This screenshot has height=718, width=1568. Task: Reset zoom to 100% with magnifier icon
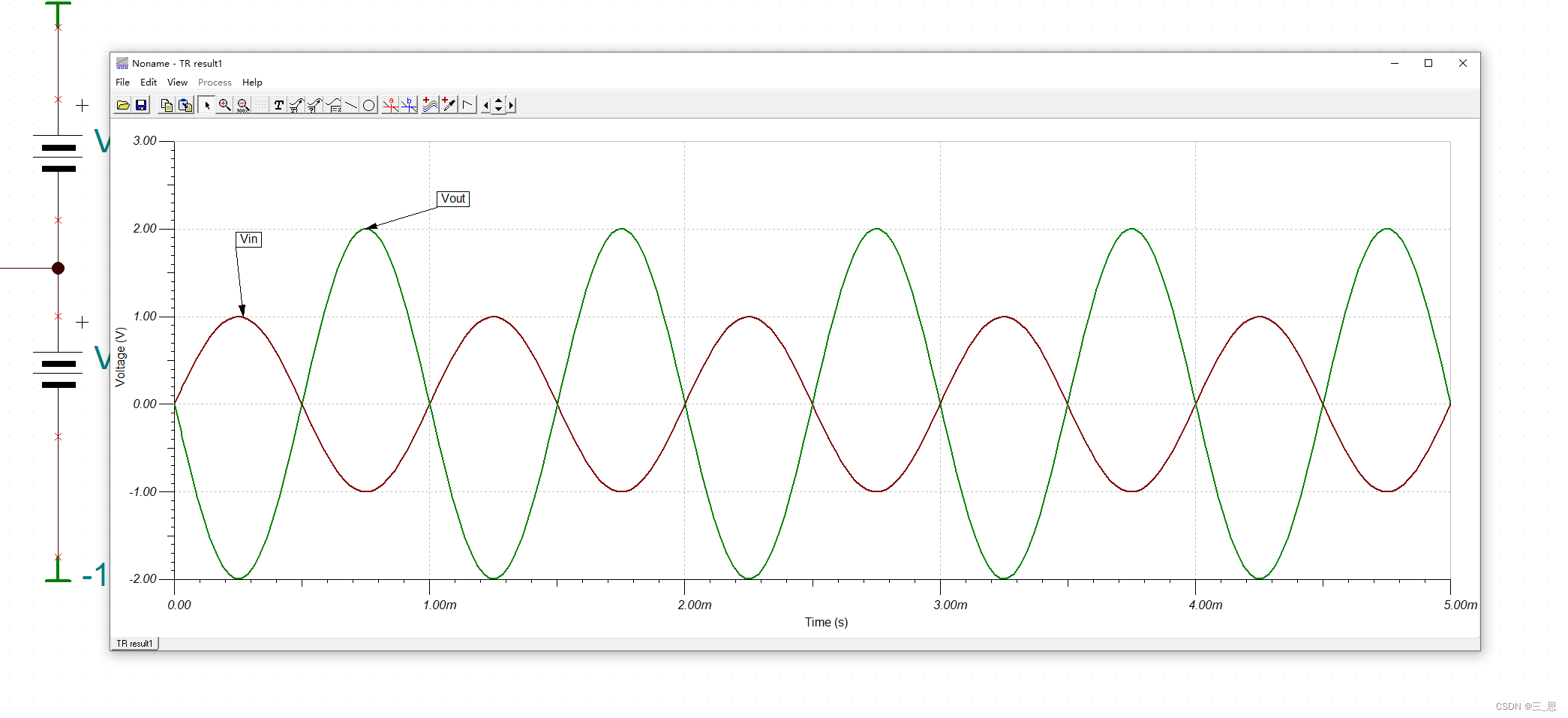coord(243,105)
